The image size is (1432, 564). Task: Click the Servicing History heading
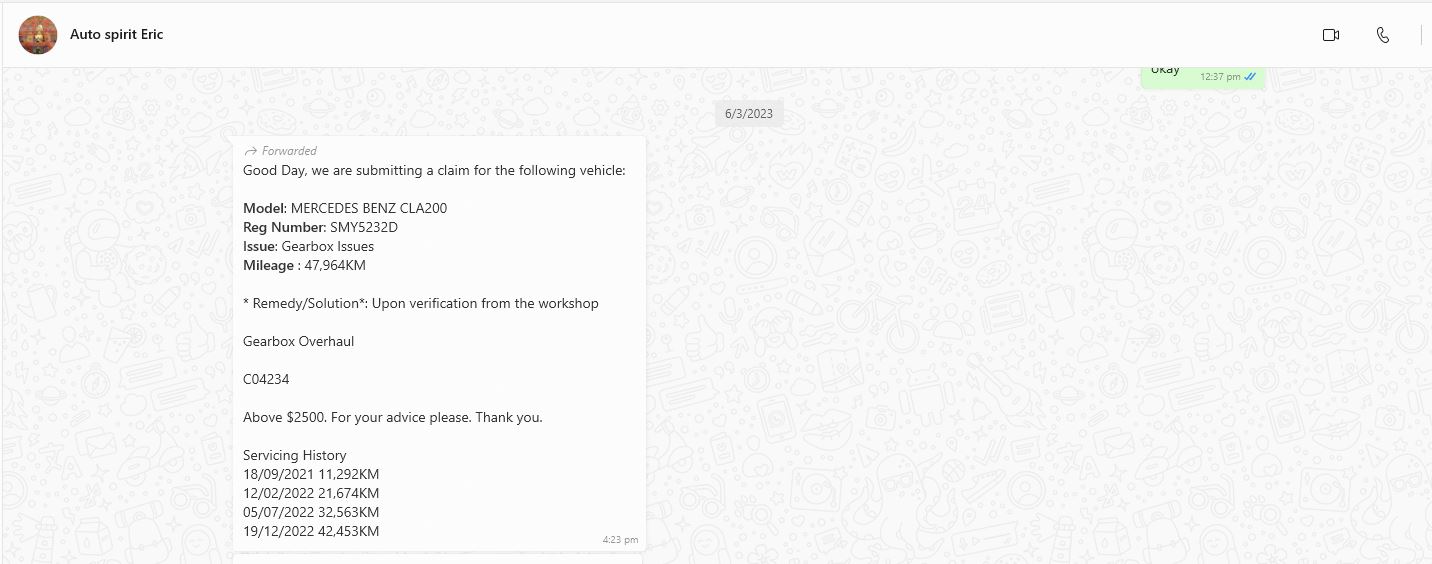pos(294,455)
